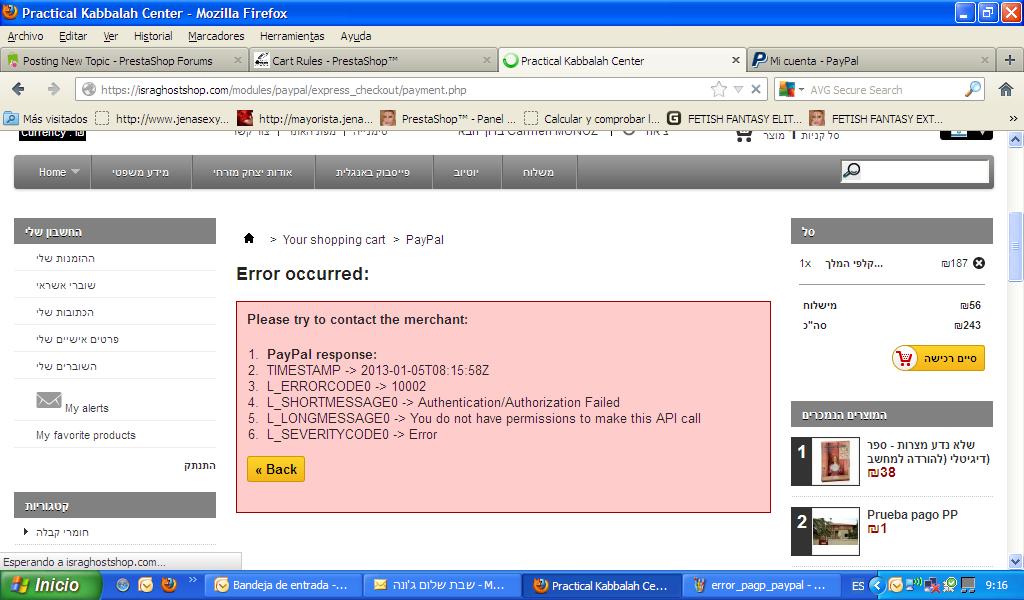
Task: Open the Prueba pago PP product link
Action: (x=912, y=514)
